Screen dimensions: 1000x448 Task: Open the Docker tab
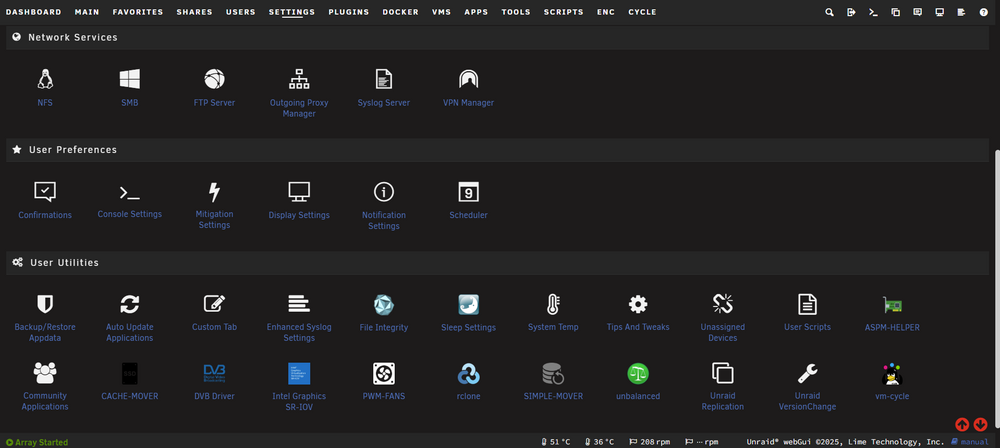(x=401, y=12)
